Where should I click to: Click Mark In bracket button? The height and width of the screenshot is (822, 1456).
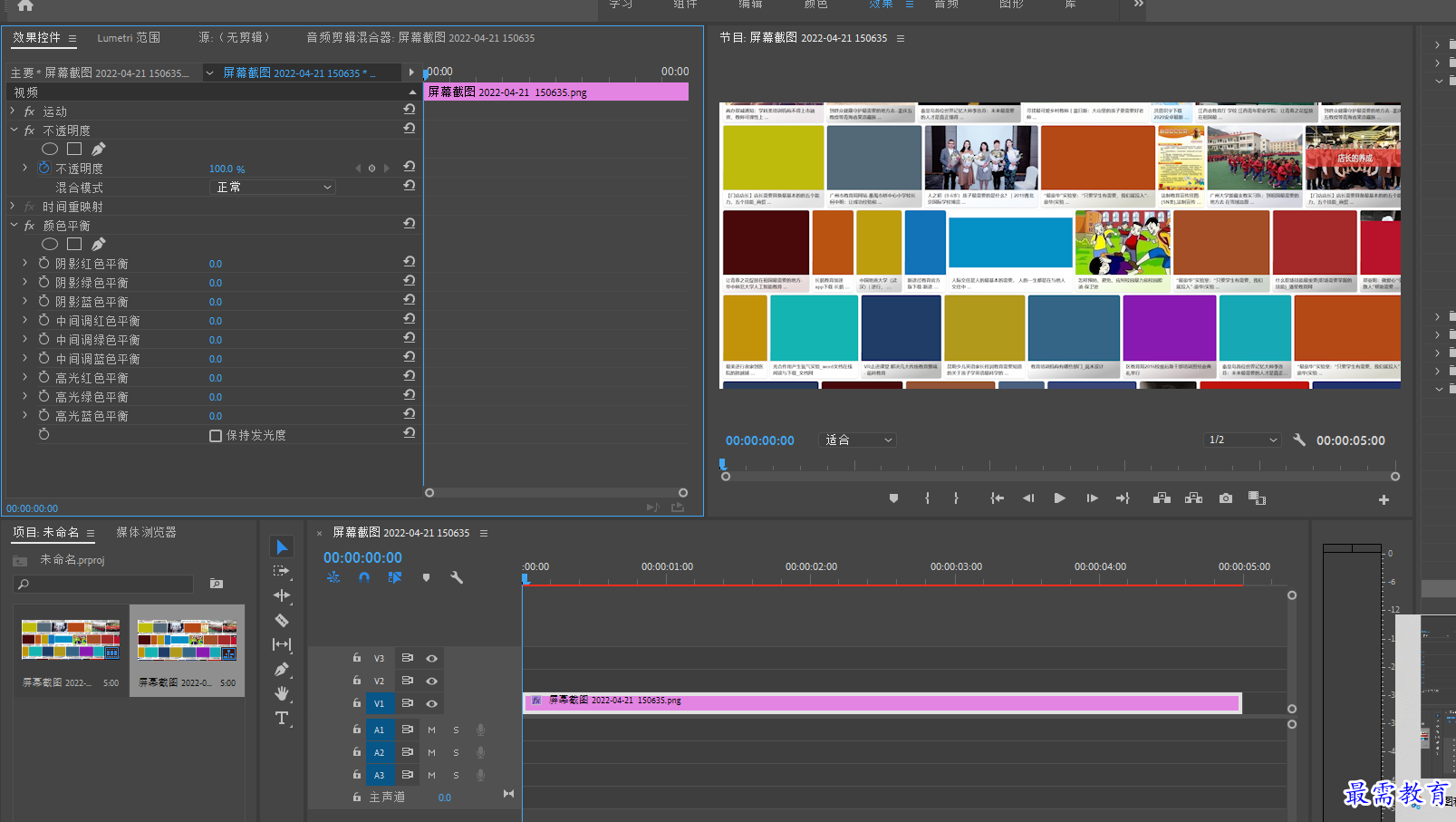pyautogui.click(x=927, y=498)
